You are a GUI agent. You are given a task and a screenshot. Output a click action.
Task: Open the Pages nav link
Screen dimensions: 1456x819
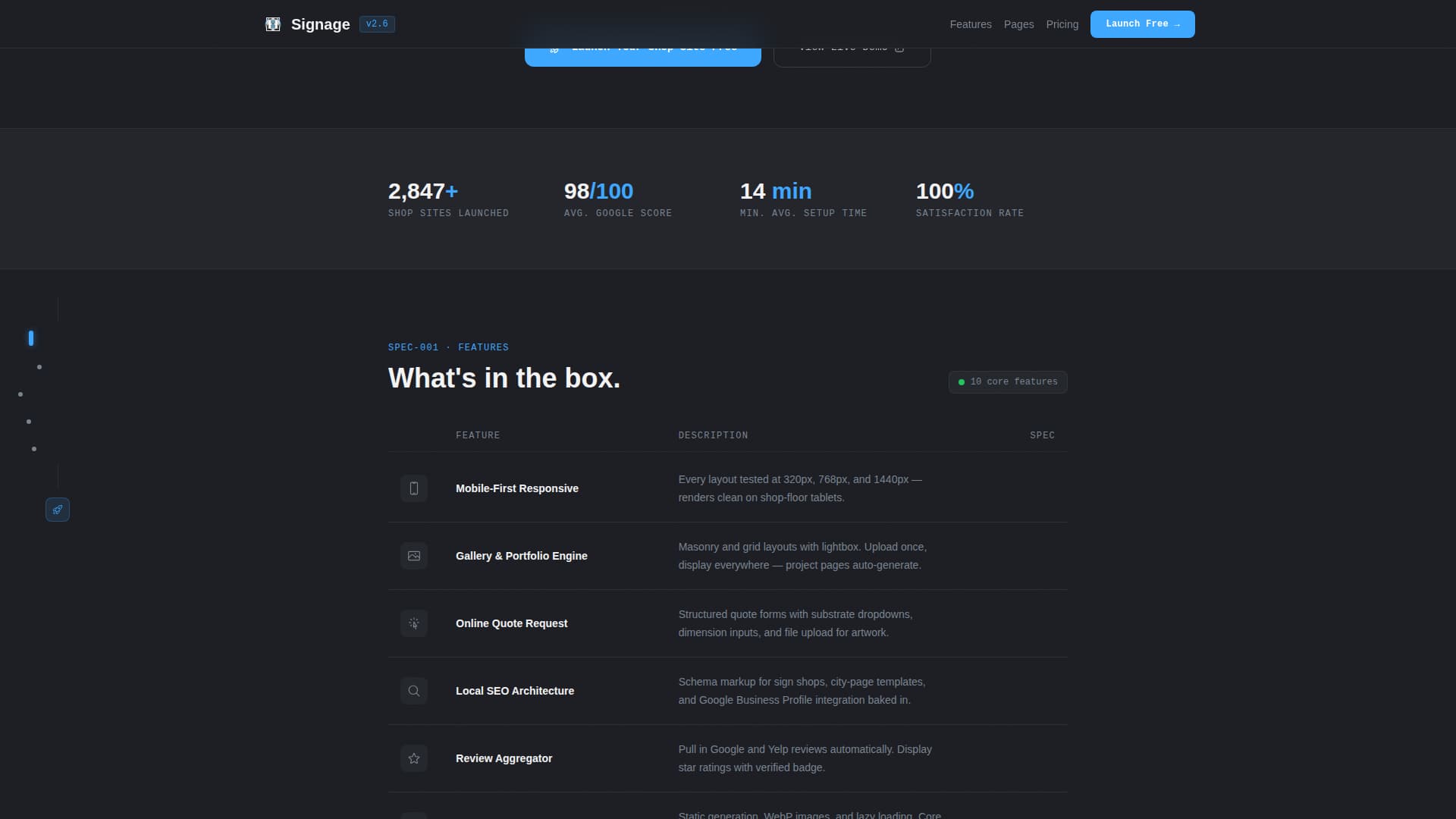point(1018,24)
